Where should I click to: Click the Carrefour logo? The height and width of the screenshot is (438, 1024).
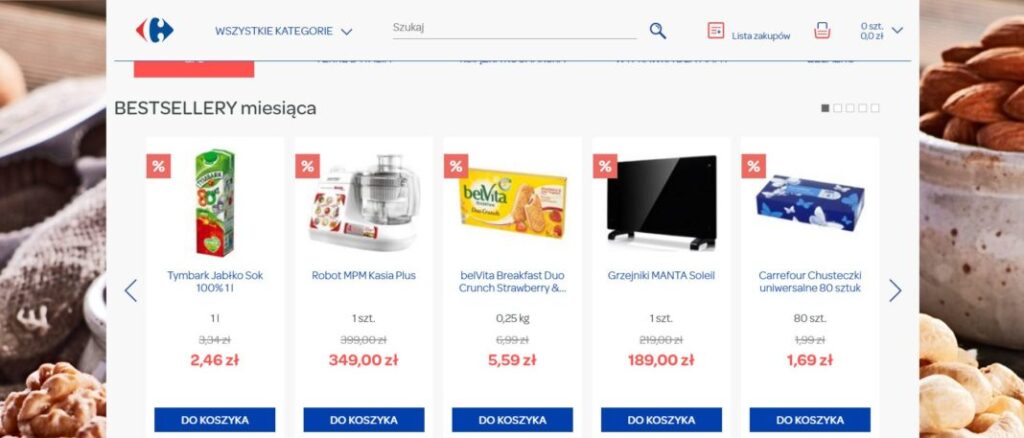click(x=155, y=31)
